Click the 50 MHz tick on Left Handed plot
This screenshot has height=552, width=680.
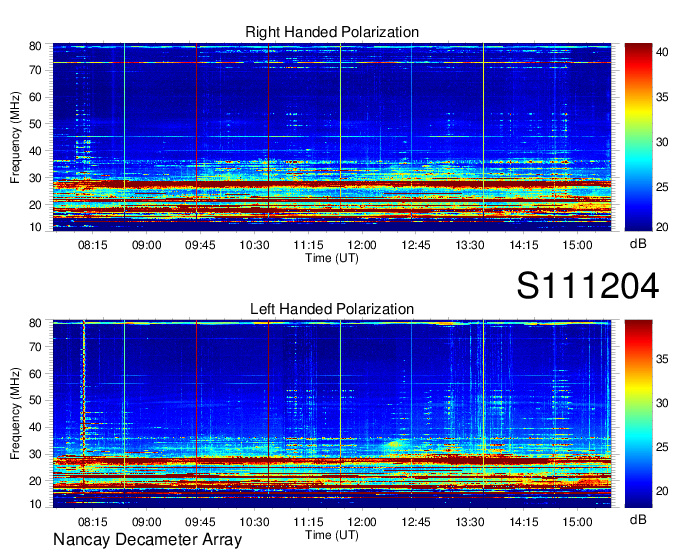click(35, 400)
